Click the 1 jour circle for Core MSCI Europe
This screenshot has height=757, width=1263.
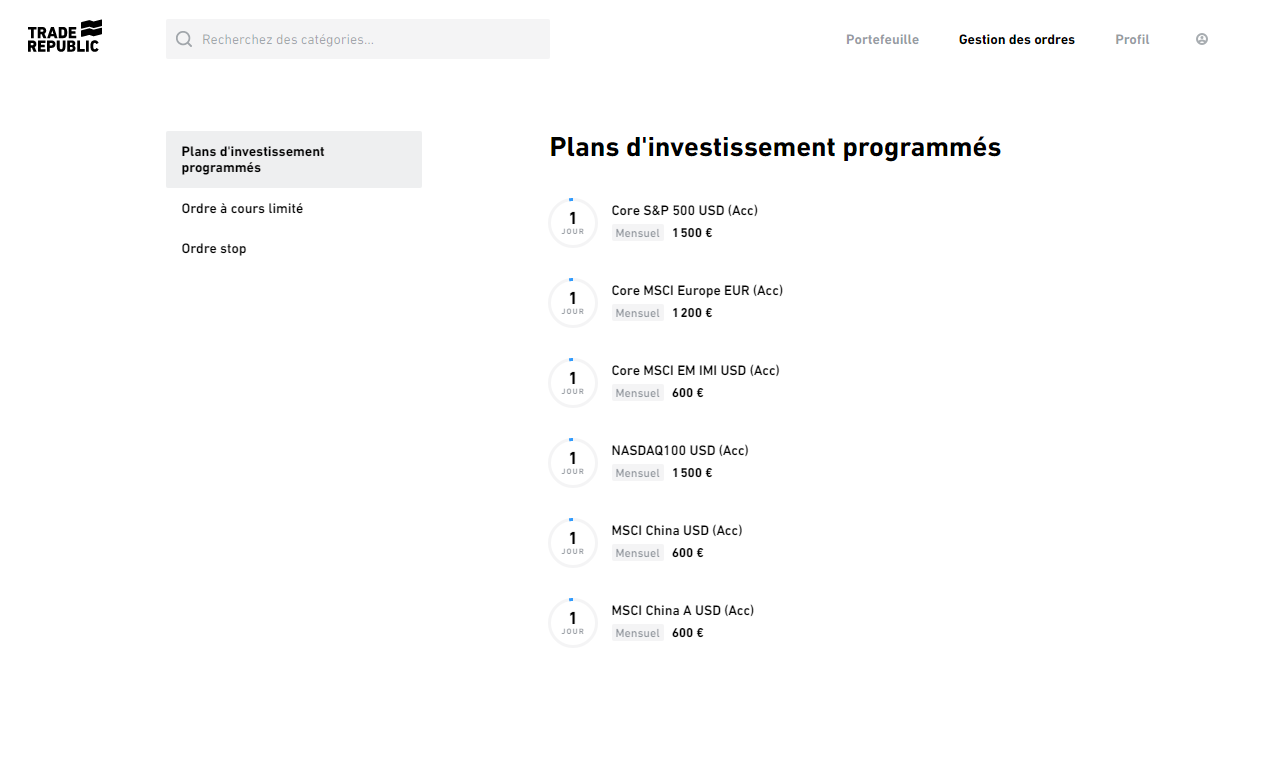tap(573, 302)
